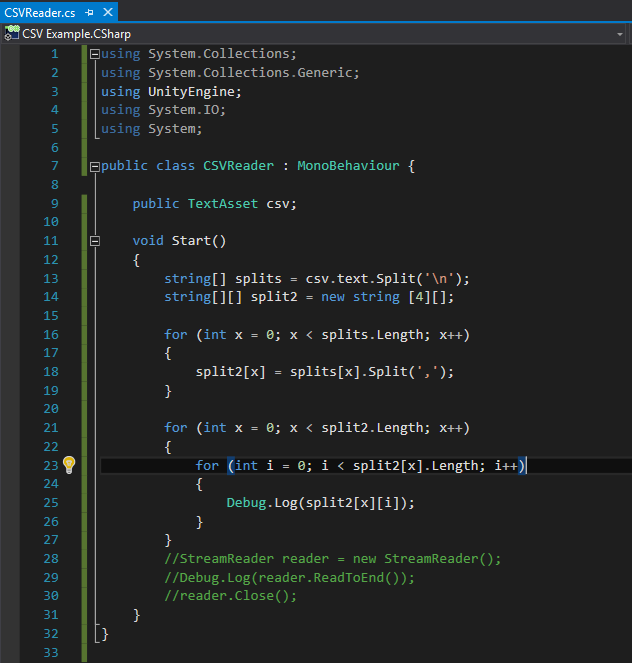The width and height of the screenshot is (632, 663).
Task: Select the CSVReader.cs document tab
Action: (40, 13)
